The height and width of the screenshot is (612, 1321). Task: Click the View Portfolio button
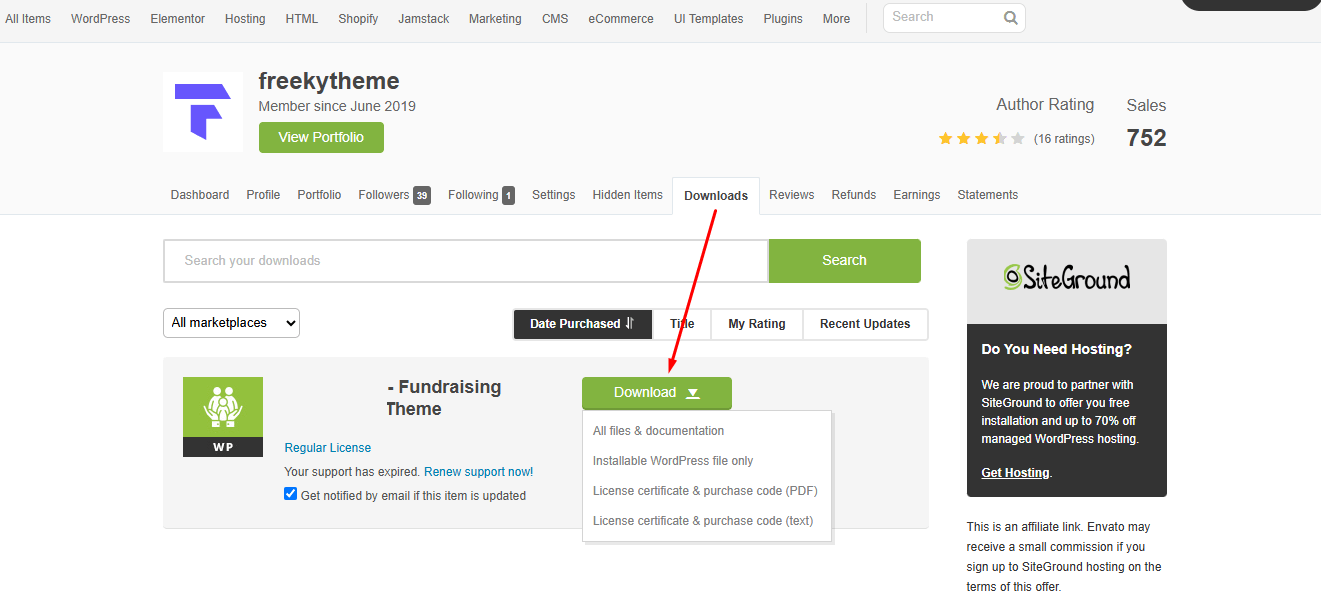pos(321,138)
